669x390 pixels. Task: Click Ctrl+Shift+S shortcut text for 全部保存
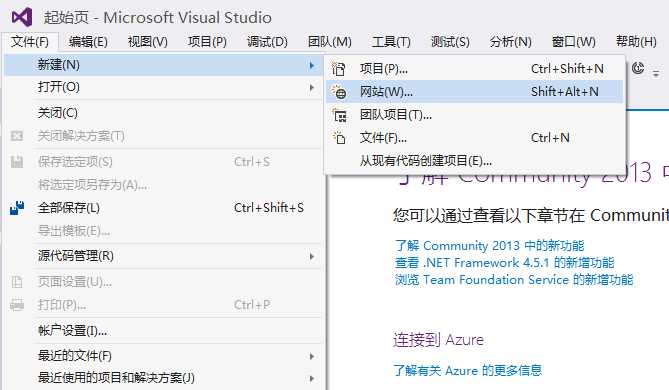(269, 208)
